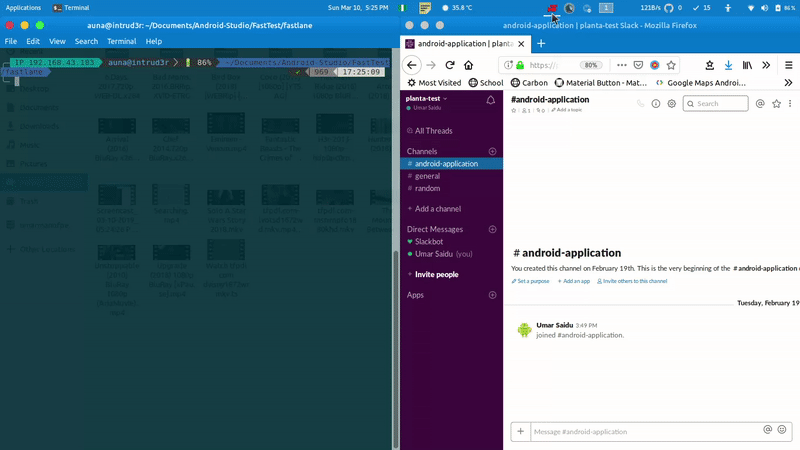
Task: Close the android-application Firefox tab
Action: pos(521,44)
